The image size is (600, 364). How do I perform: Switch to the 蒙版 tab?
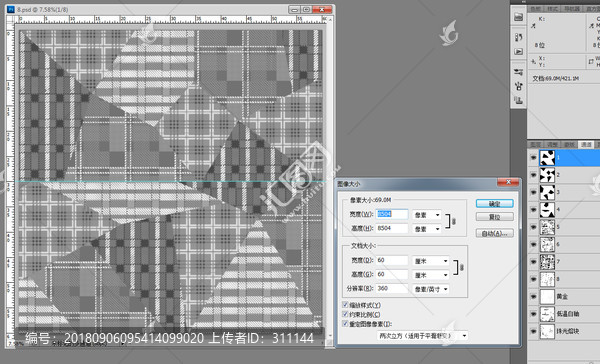click(569, 144)
